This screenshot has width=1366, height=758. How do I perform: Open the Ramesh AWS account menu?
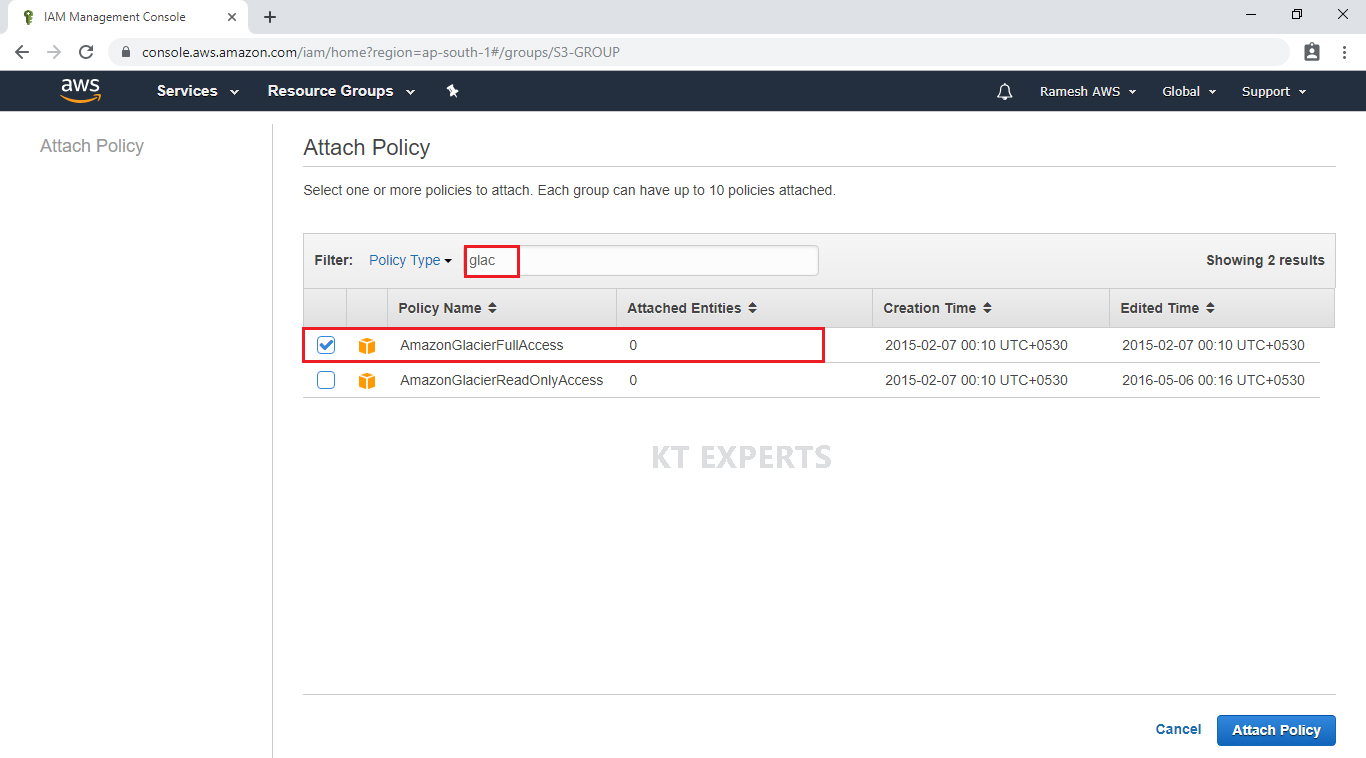[x=1088, y=91]
